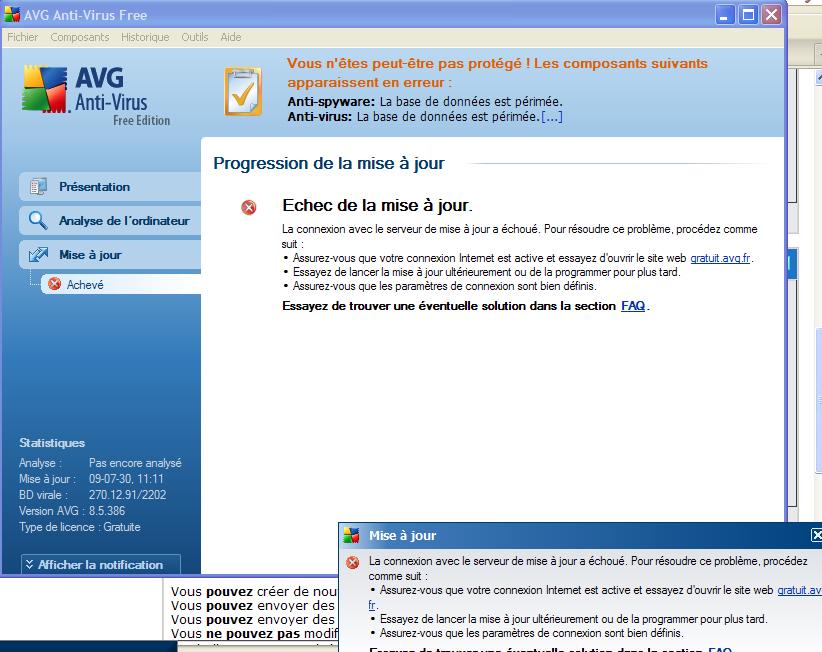Click the red error icon in popup
This screenshot has height=652, width=822.
coord(353,563)
